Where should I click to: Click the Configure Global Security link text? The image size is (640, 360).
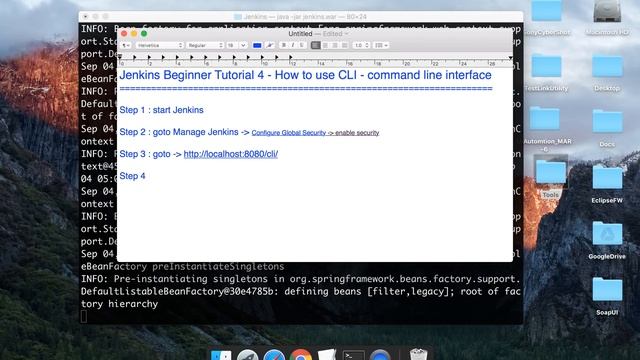[x=289, y=133]
